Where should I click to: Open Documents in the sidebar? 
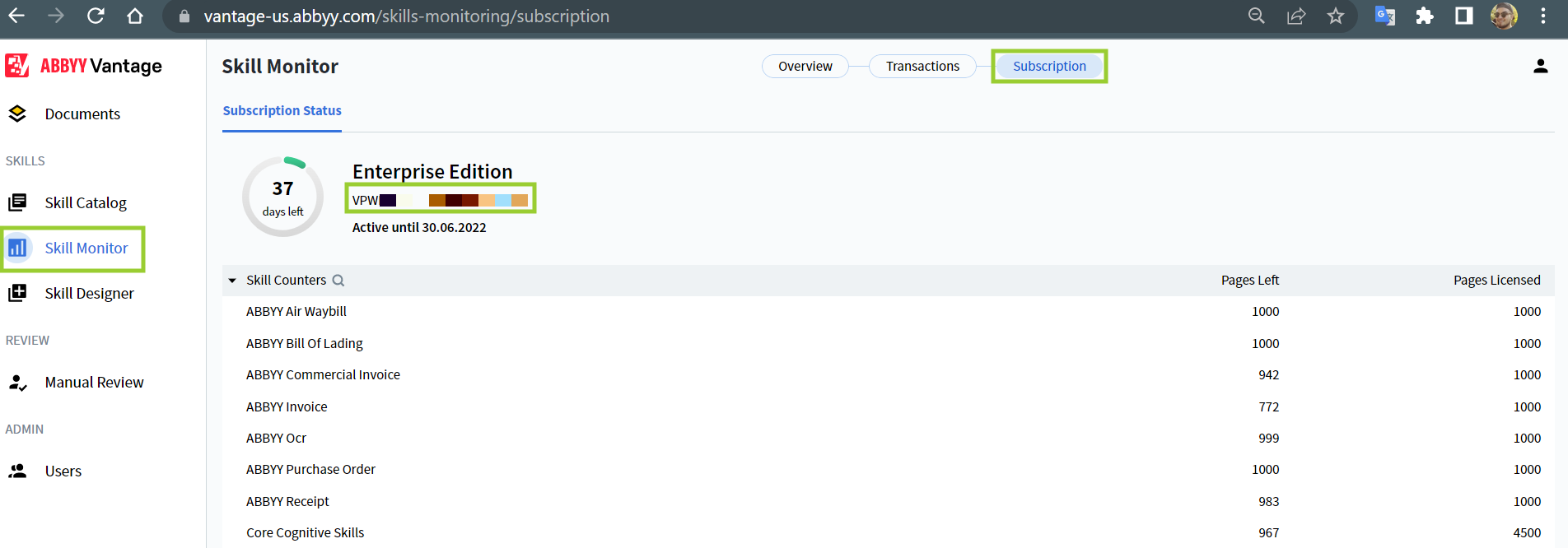pyautogui.click(x=82, y=114)
